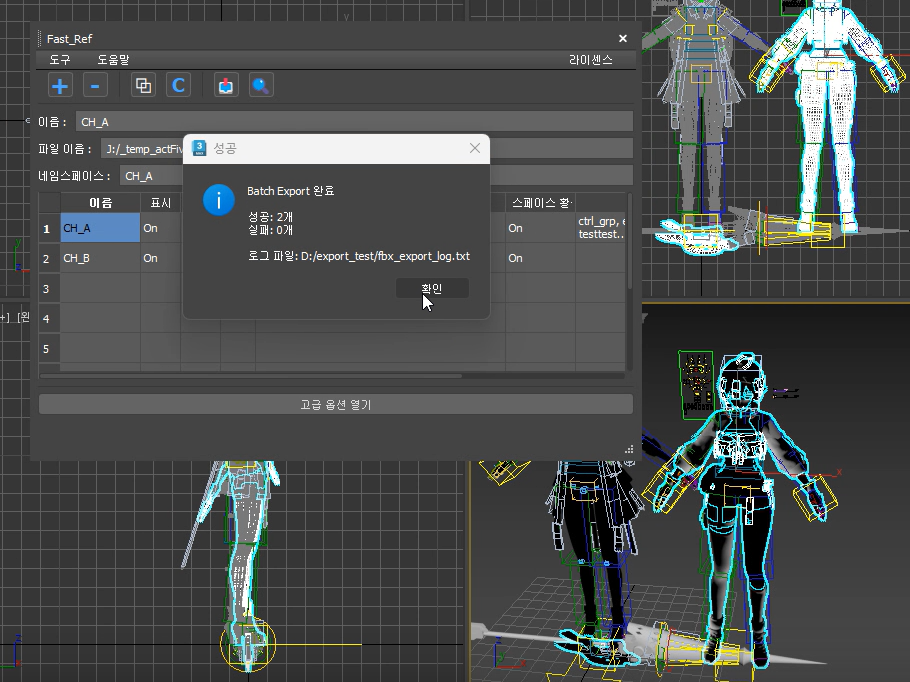
Task: Click the blue plus add reference icon
Action: click(x=60, y=86)
